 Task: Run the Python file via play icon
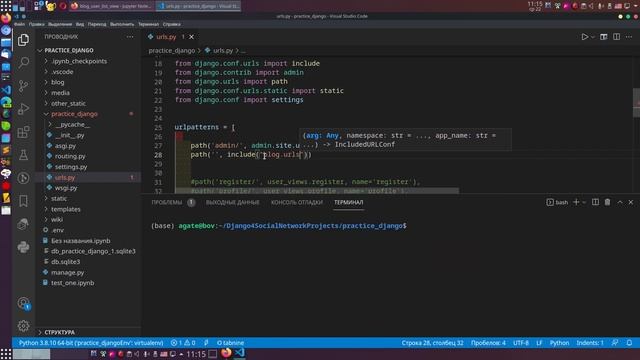(x=584, y=37)
